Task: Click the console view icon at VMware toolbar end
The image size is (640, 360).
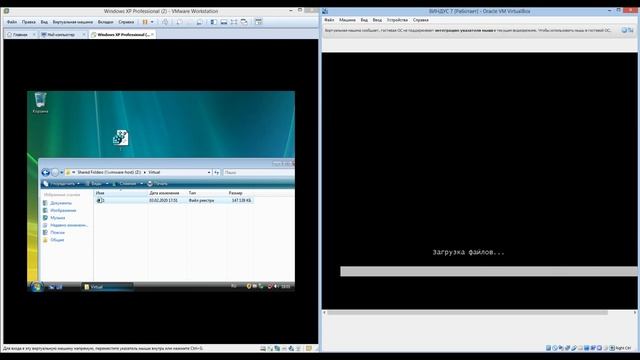Action: click(x=258, y=22)
